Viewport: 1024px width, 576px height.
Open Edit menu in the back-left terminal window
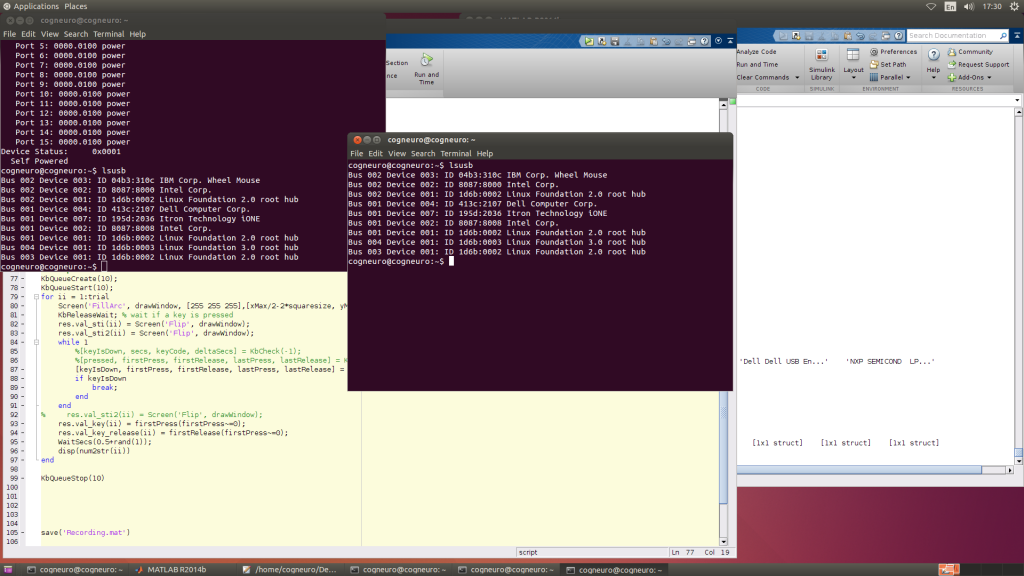click(28, 34)
